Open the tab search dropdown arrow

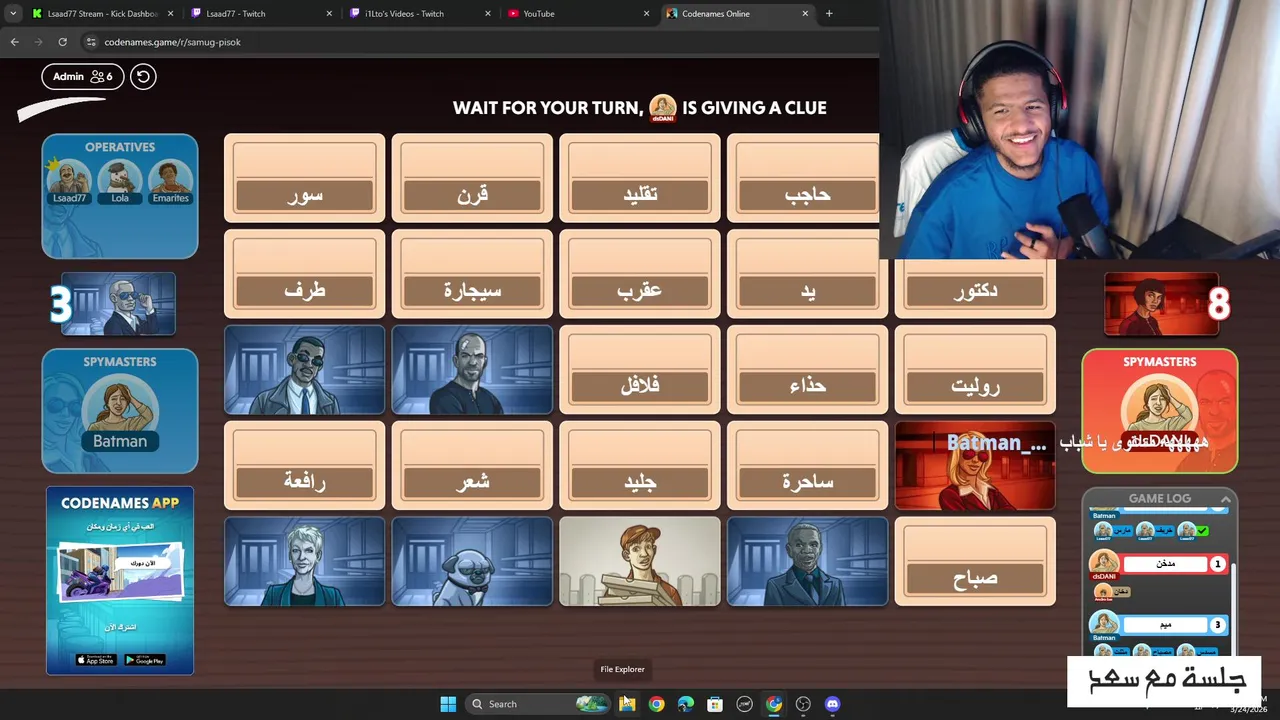[12, 14]
